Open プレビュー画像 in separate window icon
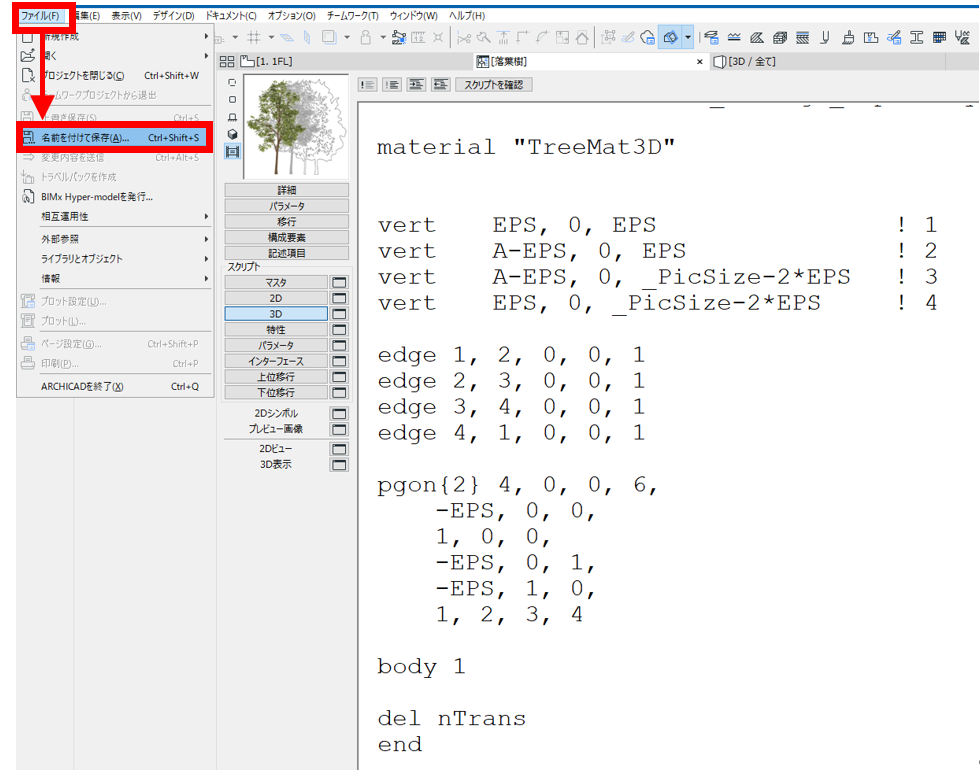The image size is (980, 774). pos(339,429)
